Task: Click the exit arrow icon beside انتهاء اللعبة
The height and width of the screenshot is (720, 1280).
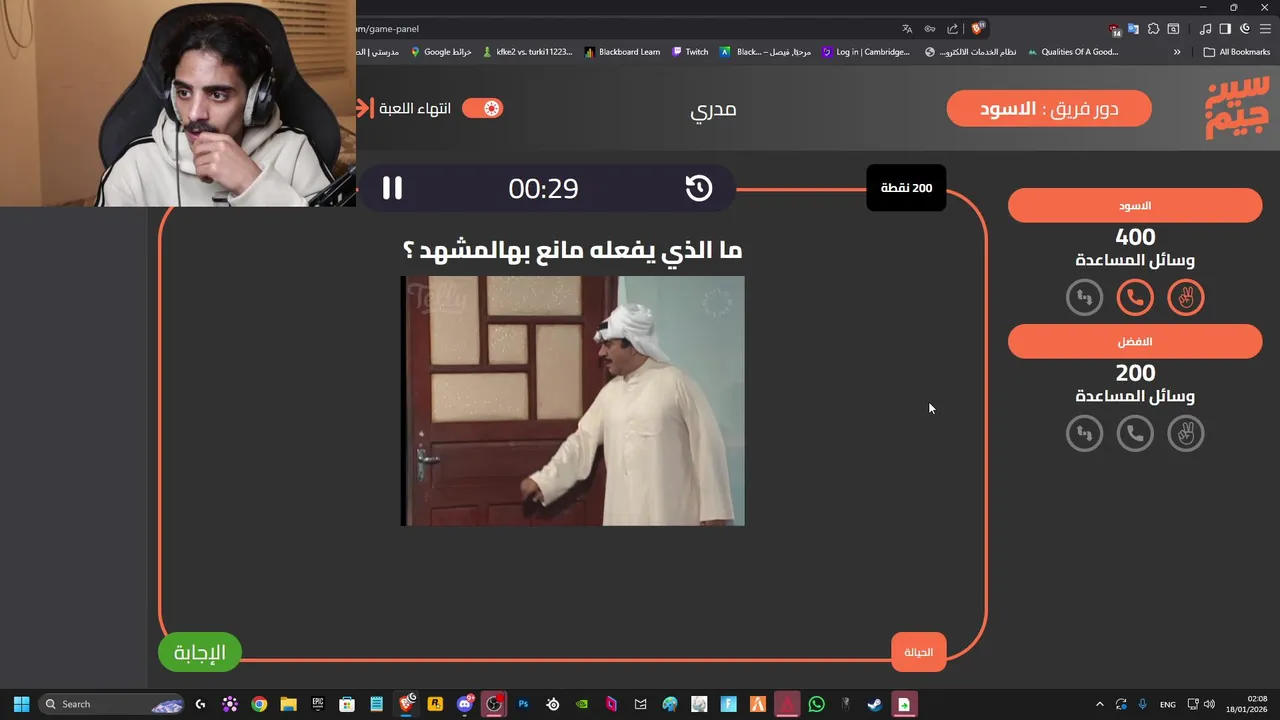Action: [364, 108]
